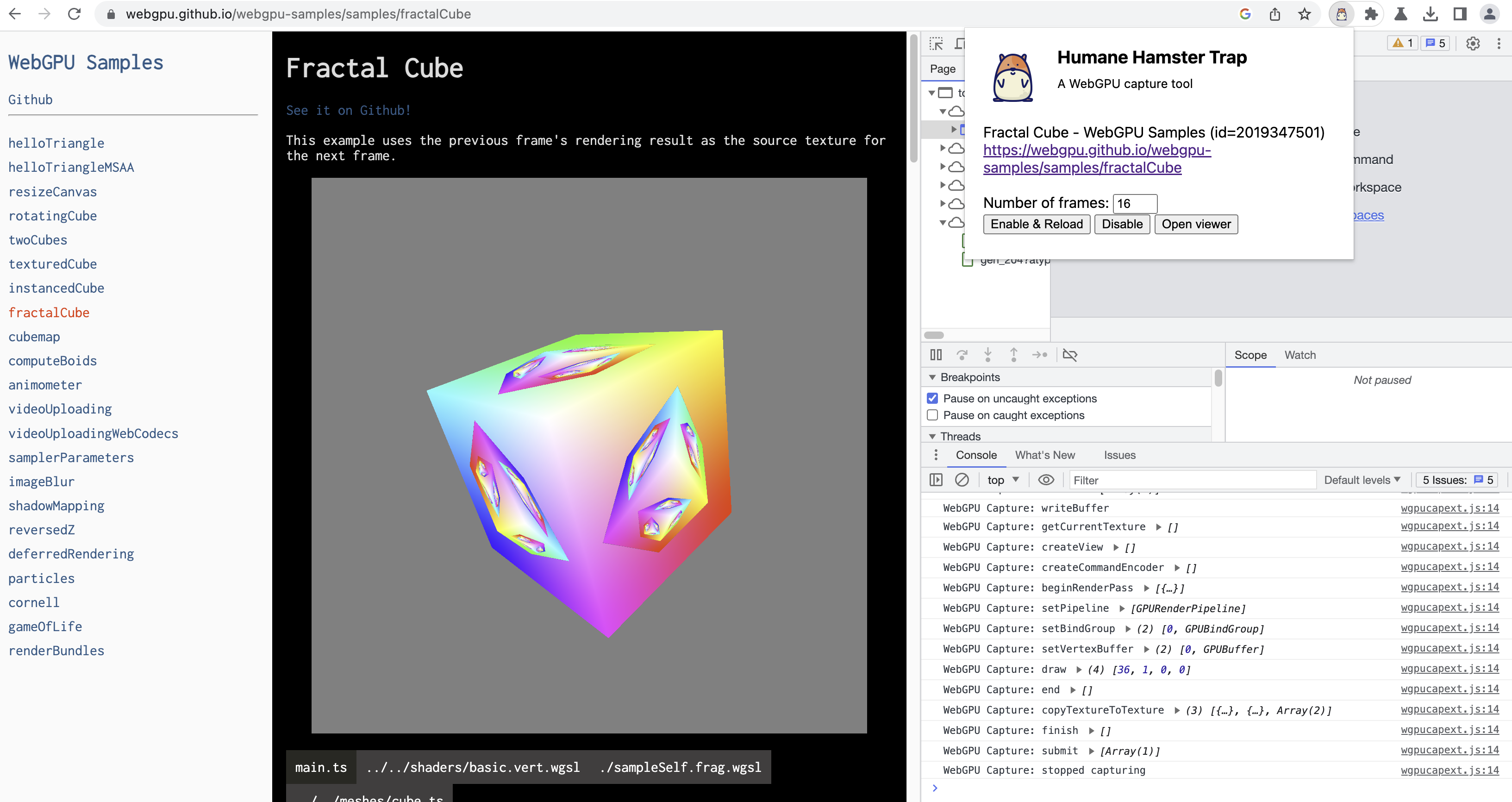Open the Default levels dropdown
The image size is (1512, 802).
click(1362, 480)
